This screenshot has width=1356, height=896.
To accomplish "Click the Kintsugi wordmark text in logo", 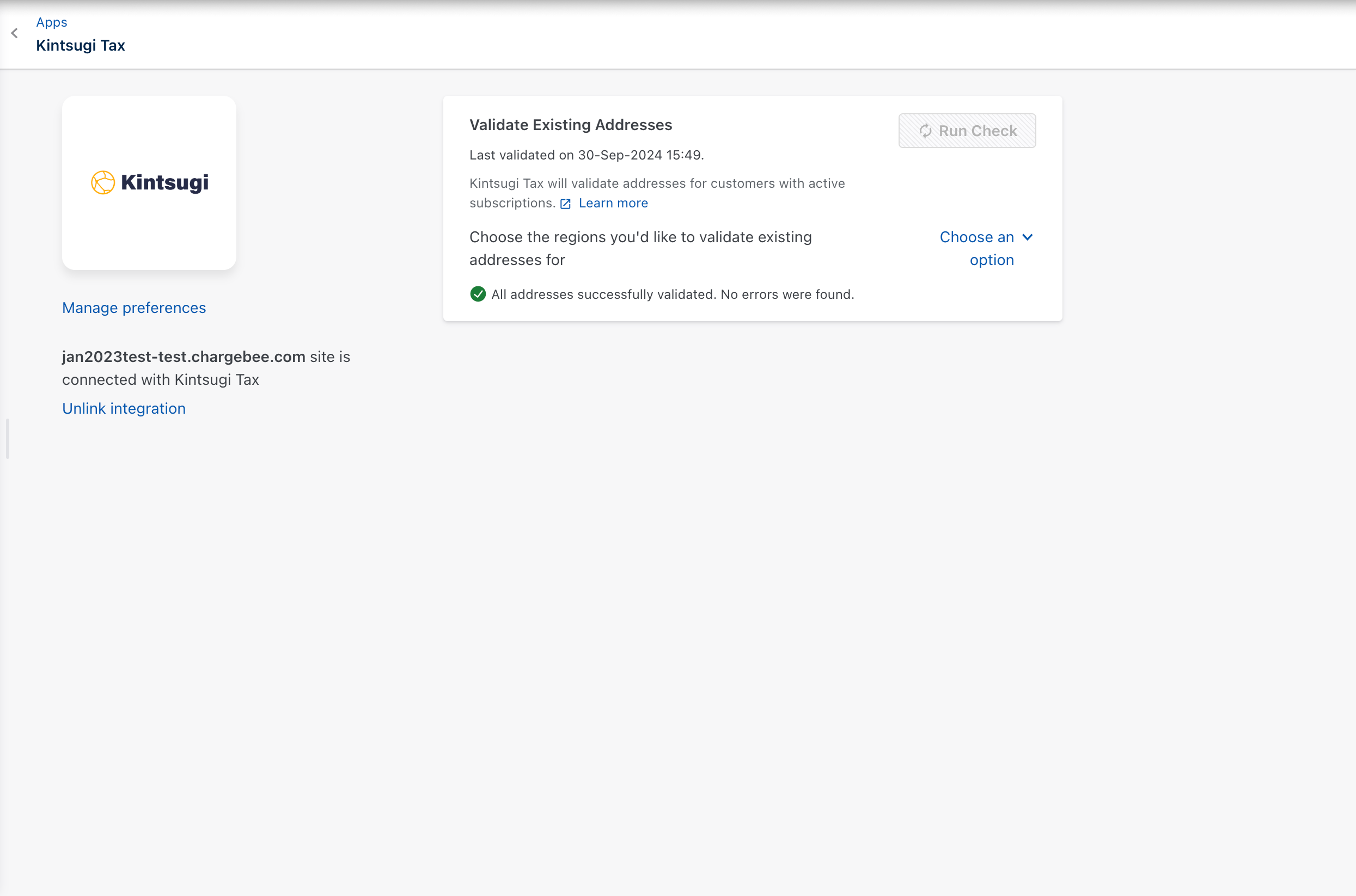I will 164,183.
